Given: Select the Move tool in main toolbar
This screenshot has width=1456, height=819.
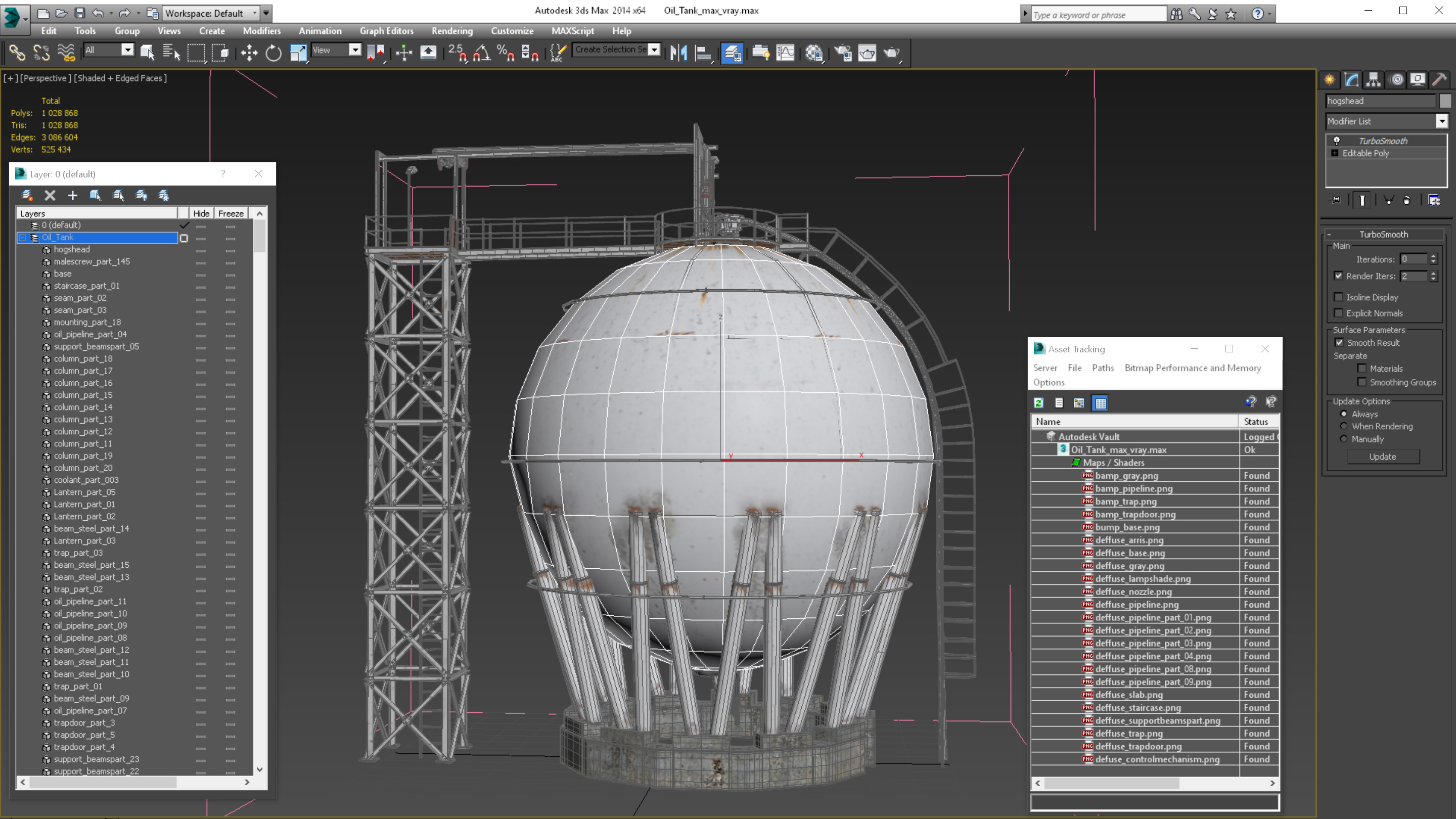Looking at the screenshot, I should click(249, 53).
